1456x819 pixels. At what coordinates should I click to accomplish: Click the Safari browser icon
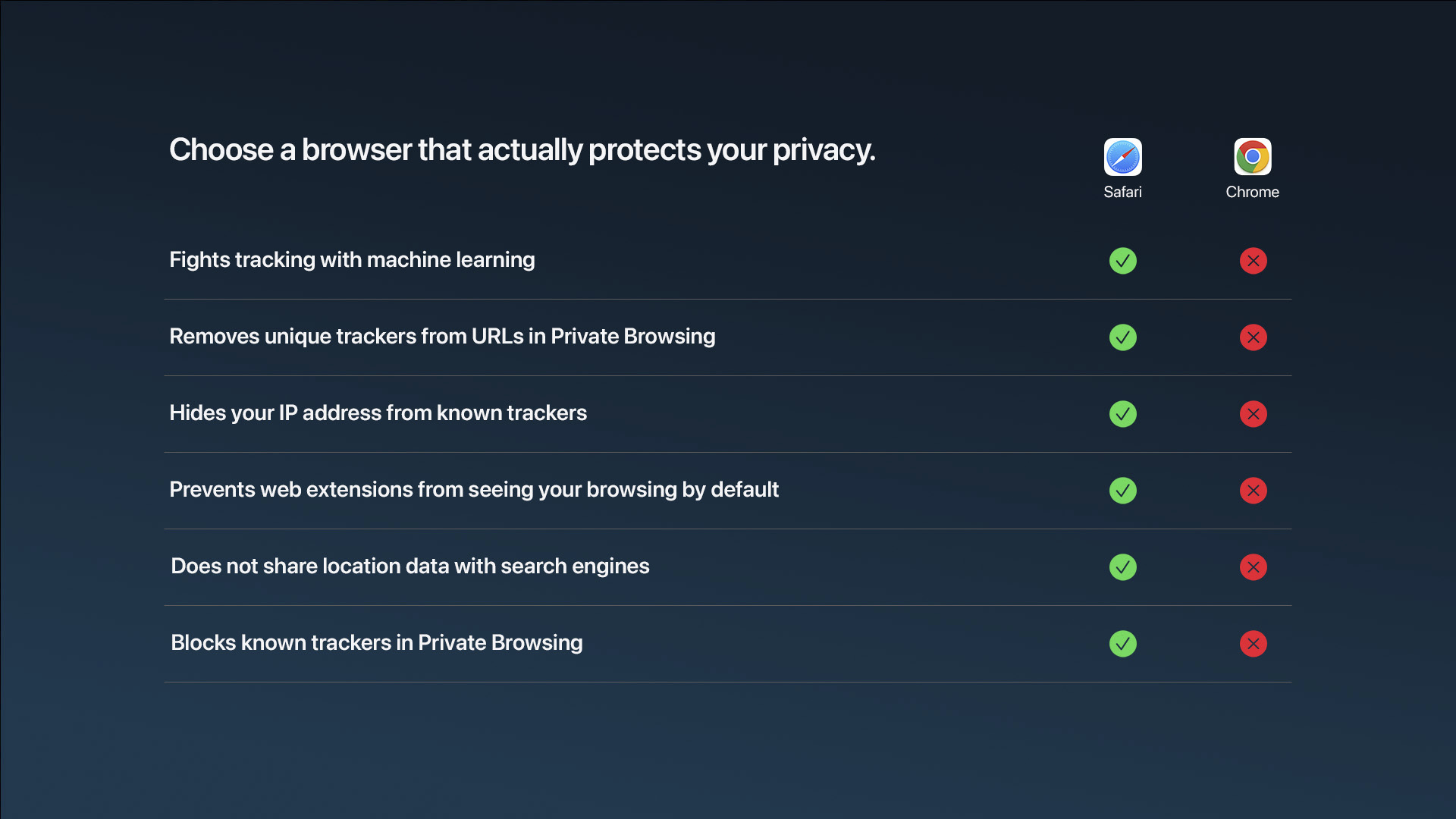point(1122,157)
